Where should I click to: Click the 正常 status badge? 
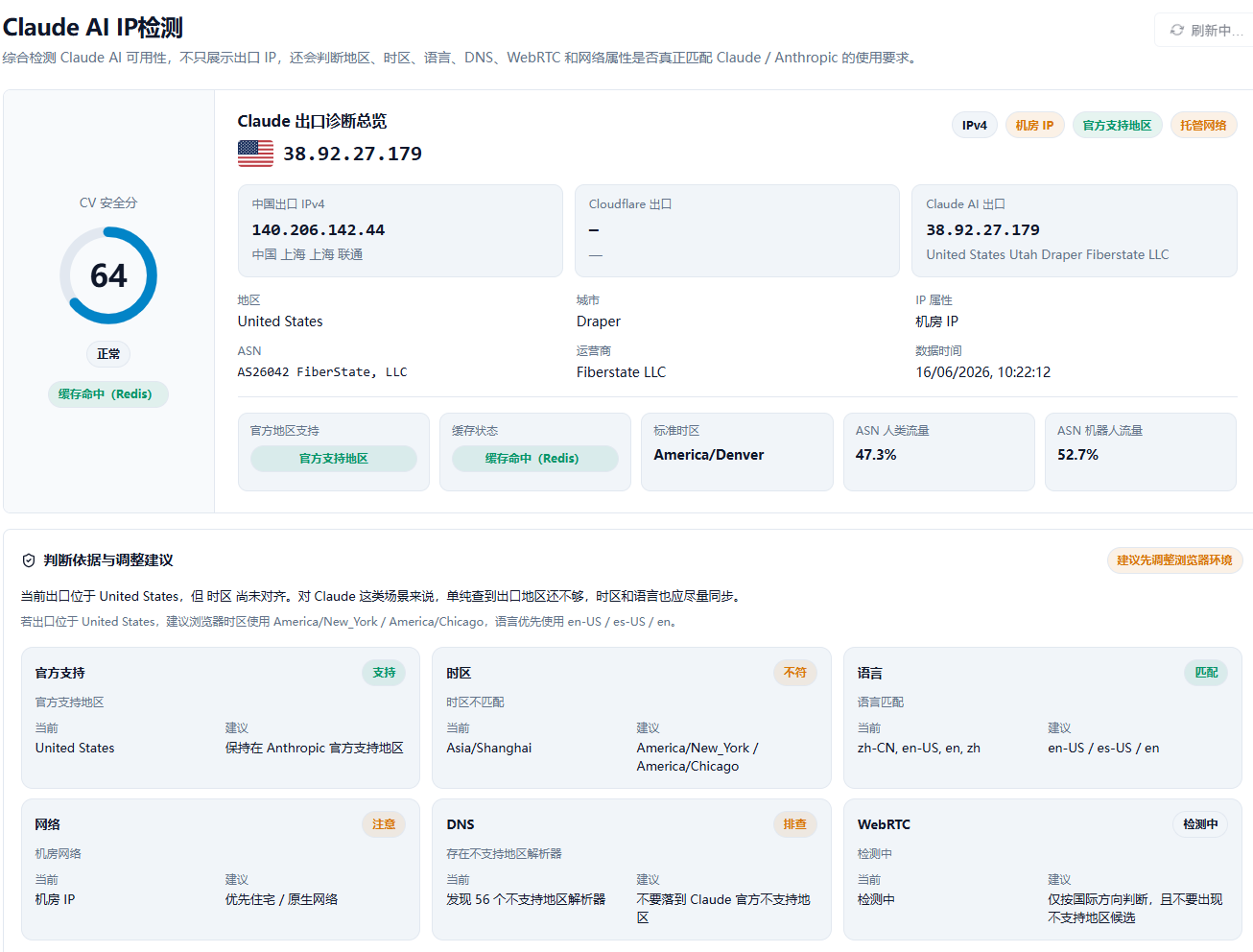click(108, 354)
